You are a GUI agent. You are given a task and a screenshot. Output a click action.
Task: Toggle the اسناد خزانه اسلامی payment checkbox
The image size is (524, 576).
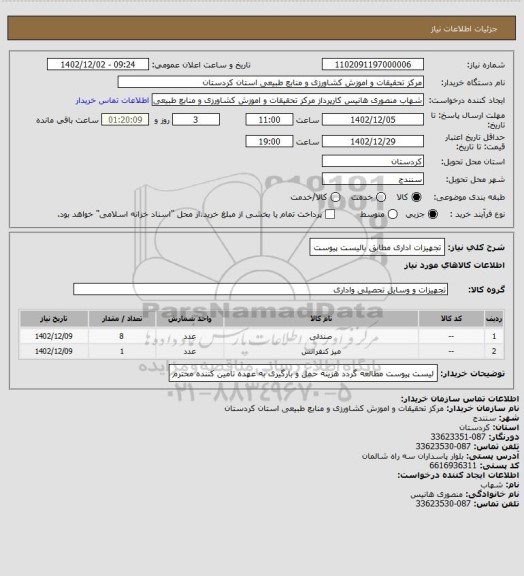coord(330,214)
